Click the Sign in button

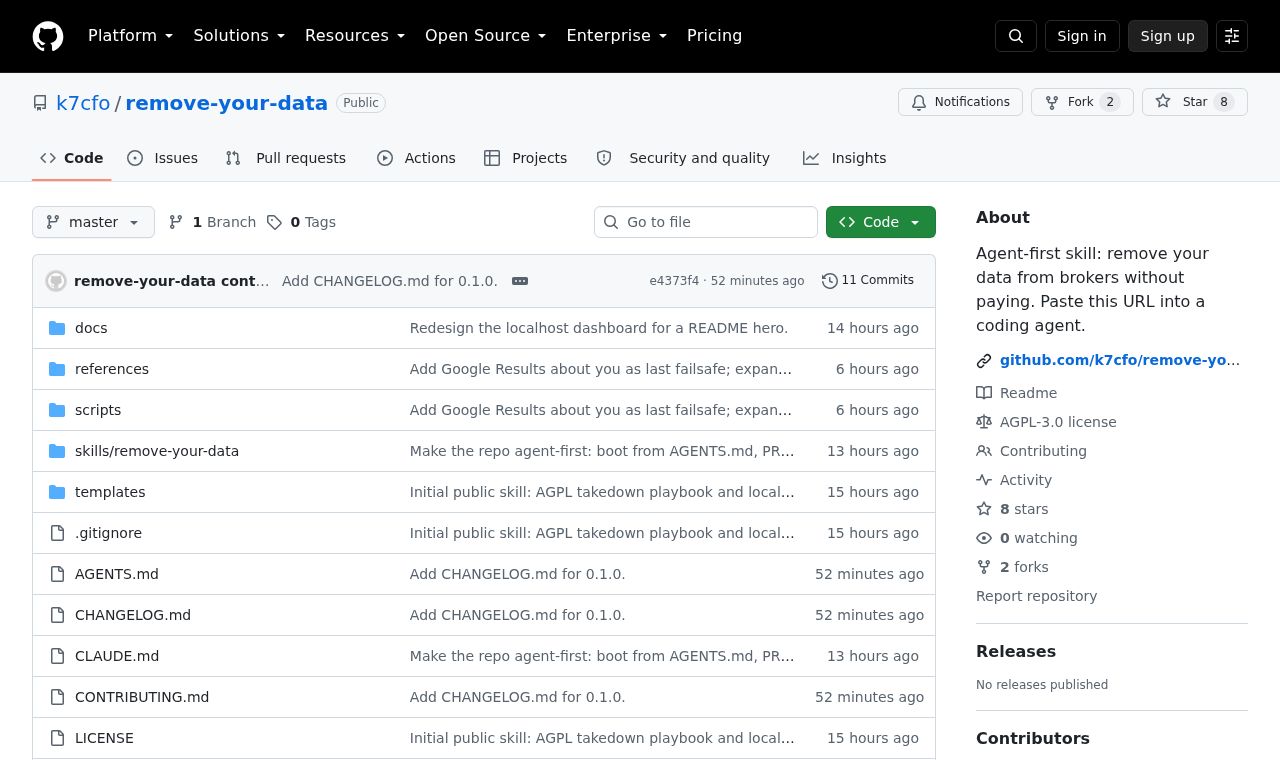pos(1082,36)
